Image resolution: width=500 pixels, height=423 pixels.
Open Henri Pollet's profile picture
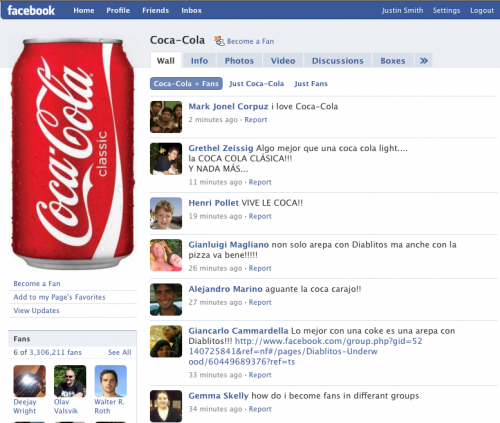166,213
